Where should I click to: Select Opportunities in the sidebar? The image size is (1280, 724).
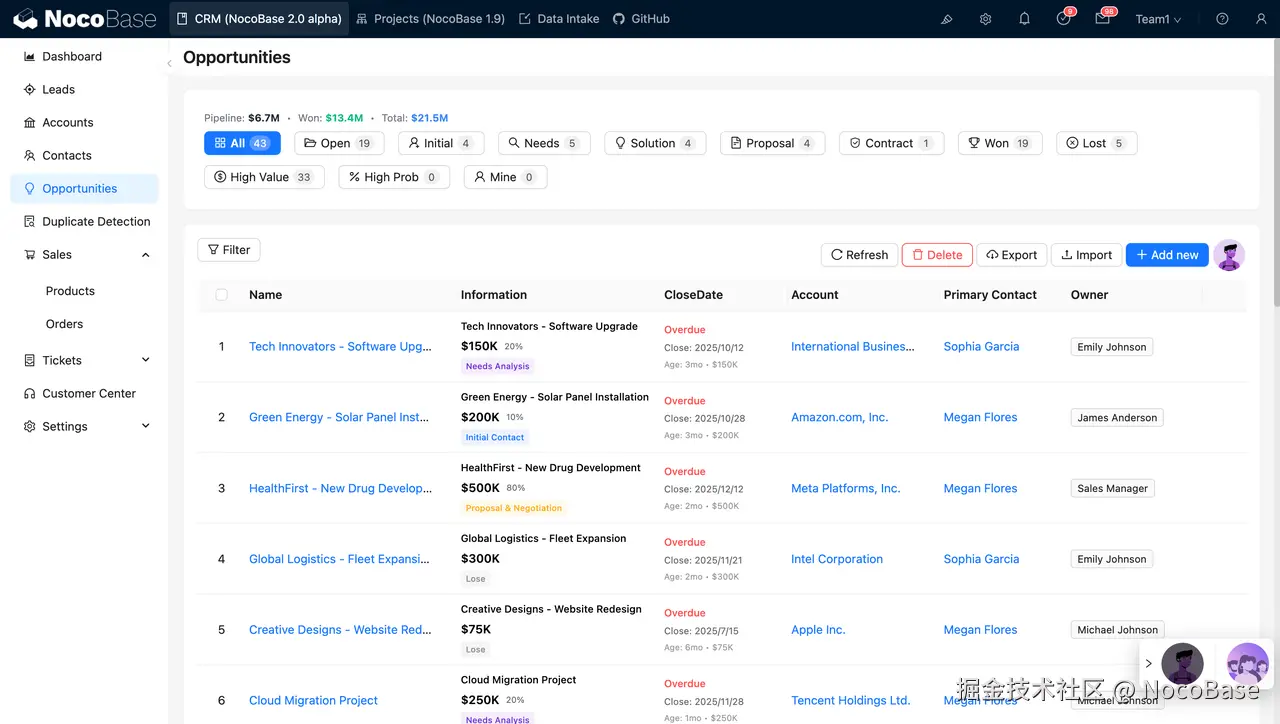click(x=84, y=189)
